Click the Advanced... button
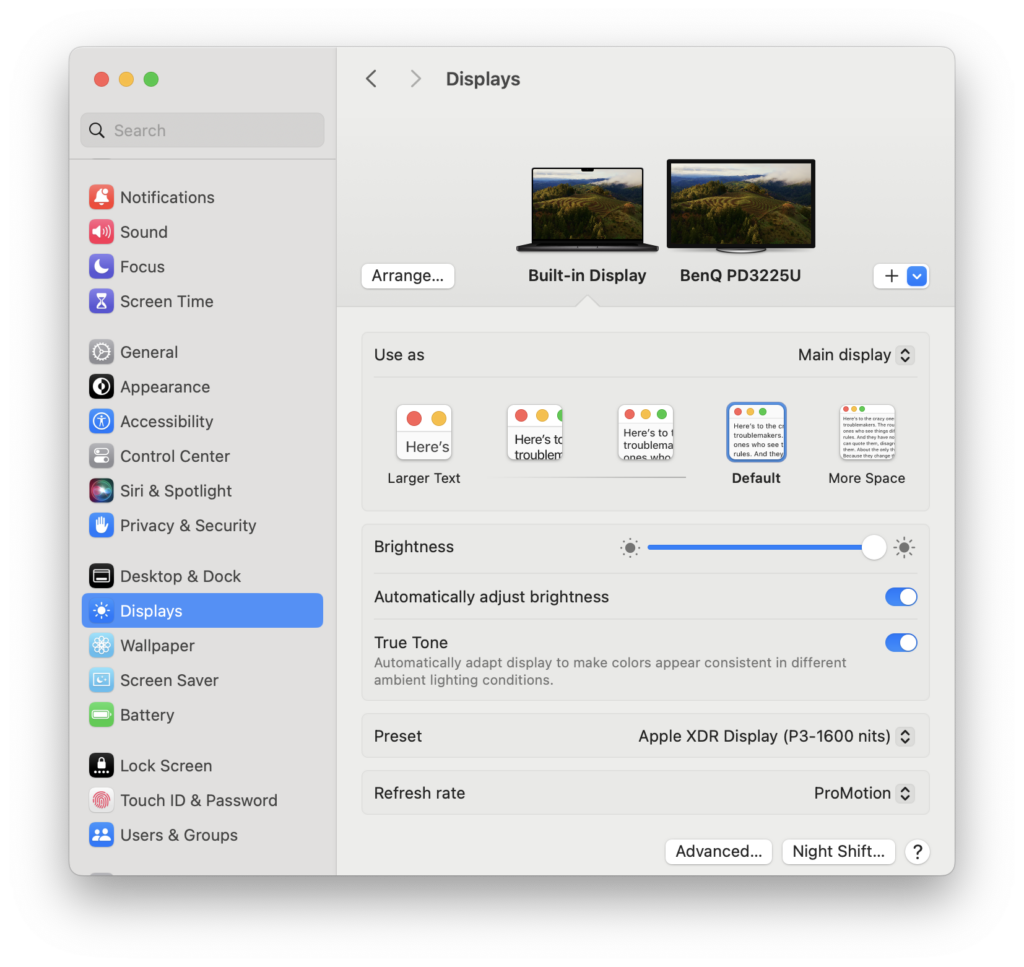The width and height of the screenshot is (1024, 967). [x=718, y=851]
